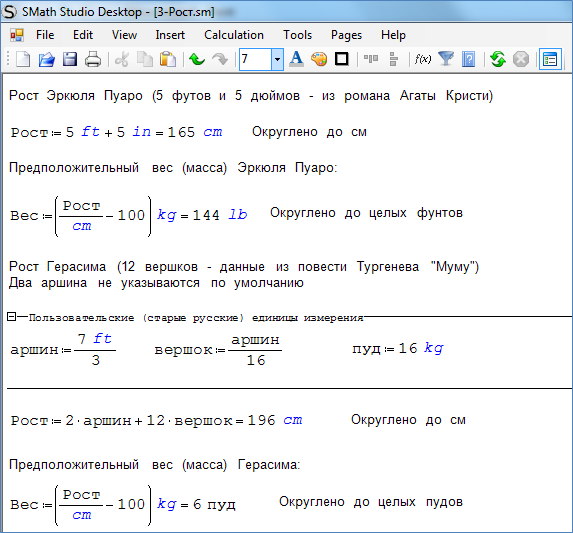Click the Paste clipboard icon
The width and height of the screenshot is (573, 533).
[x=168, y=59]
